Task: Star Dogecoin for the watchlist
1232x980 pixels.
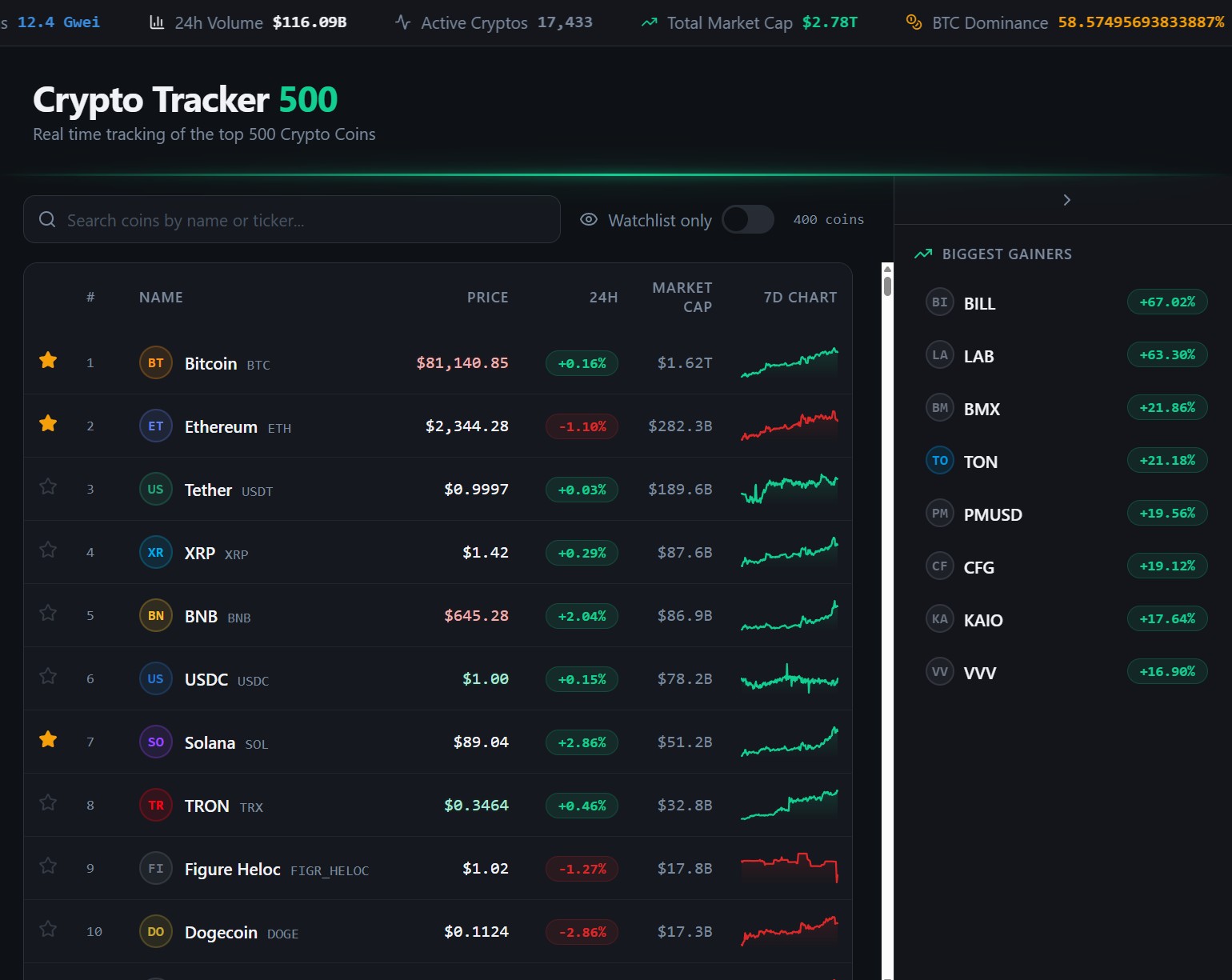Action: (x=48, y=930)
